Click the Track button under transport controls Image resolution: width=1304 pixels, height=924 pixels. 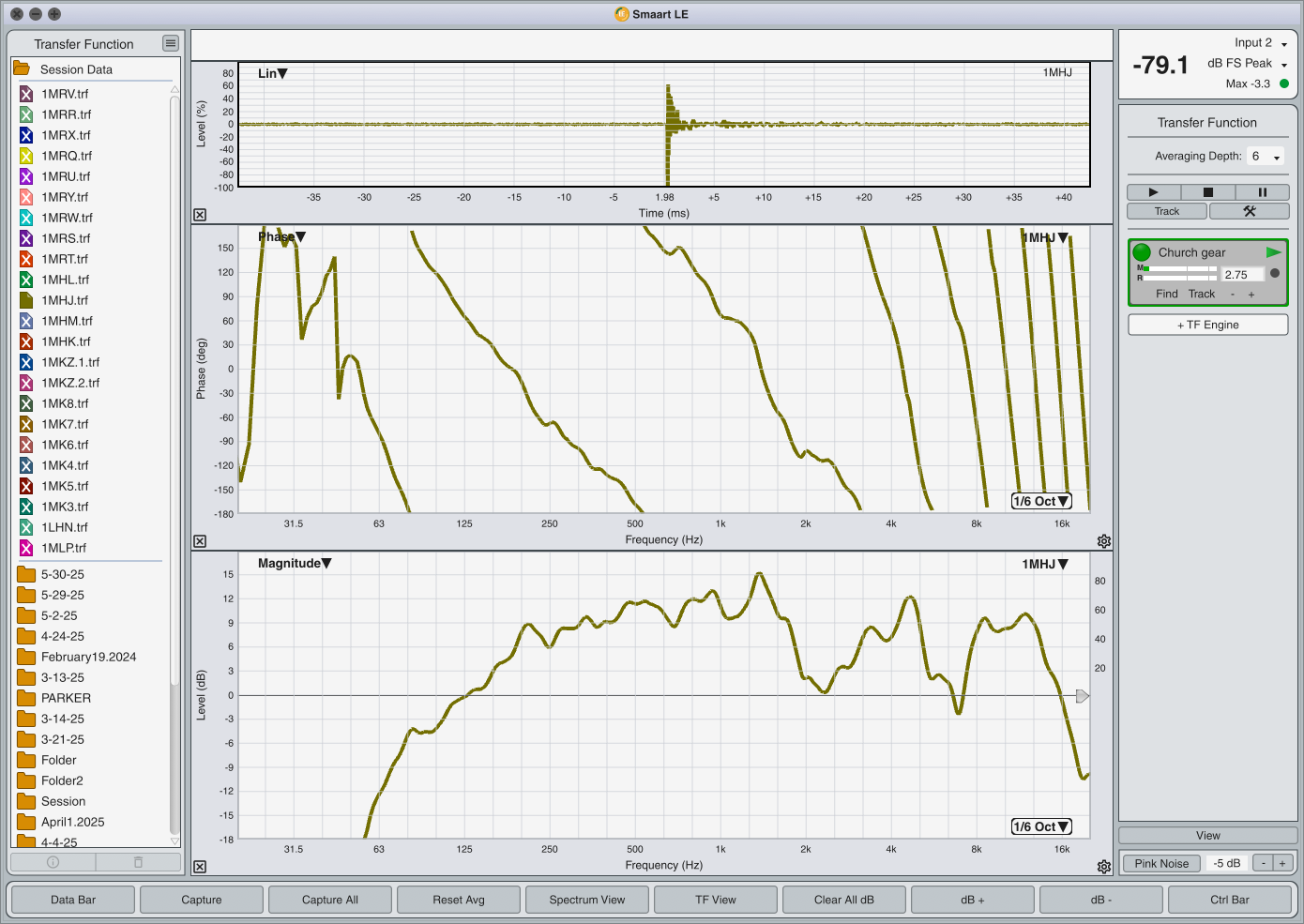point(1167,211)
